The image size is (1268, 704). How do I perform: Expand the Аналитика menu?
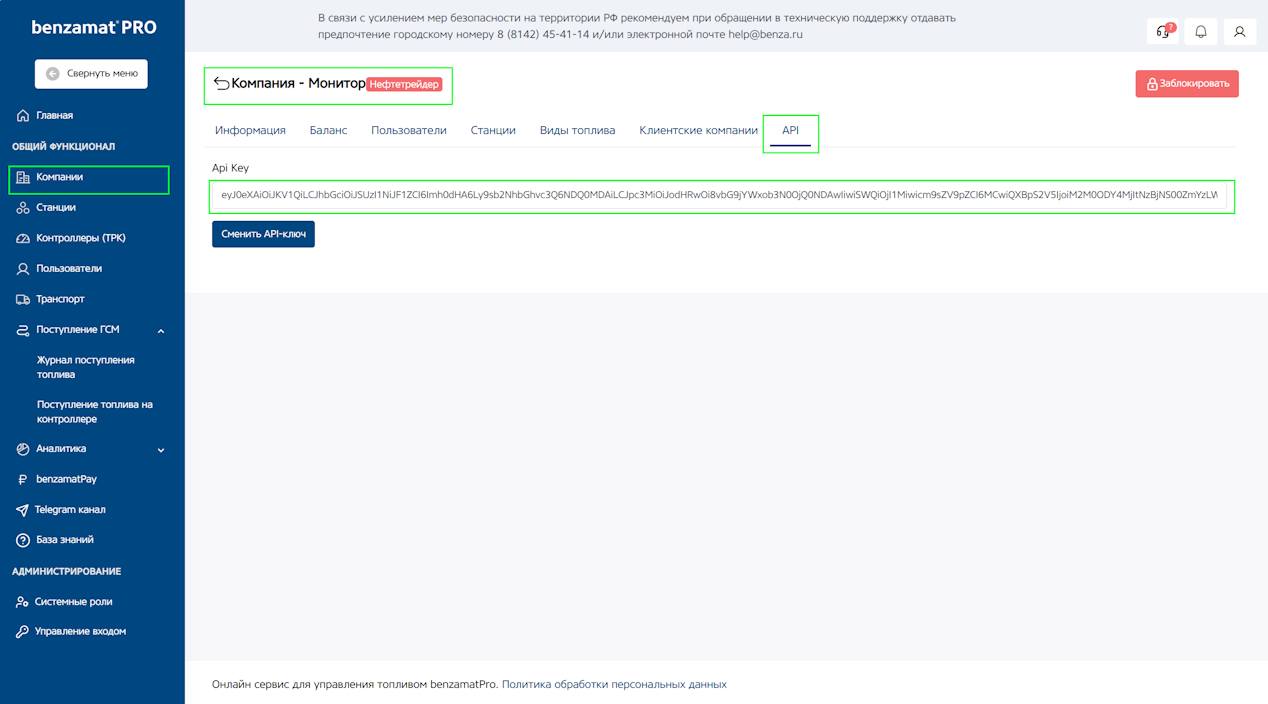tap(160, 450)
